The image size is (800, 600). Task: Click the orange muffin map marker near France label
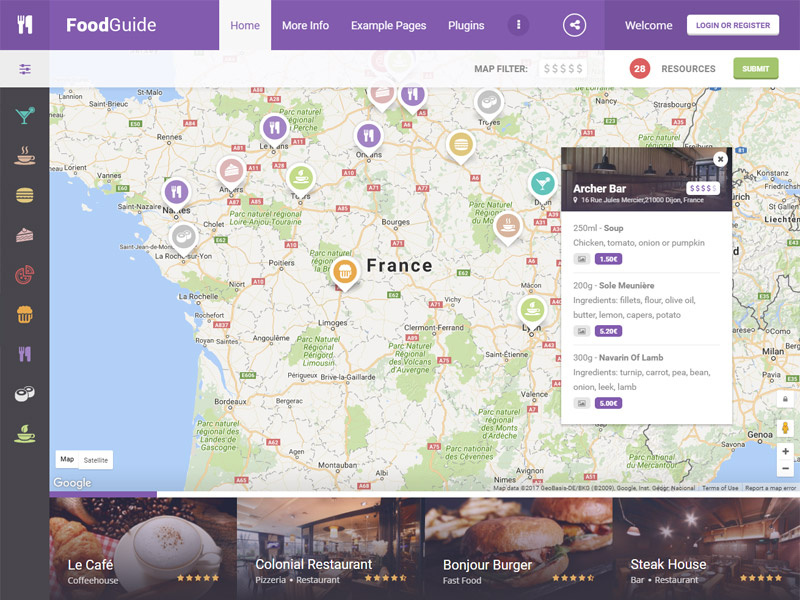(344, 273)
